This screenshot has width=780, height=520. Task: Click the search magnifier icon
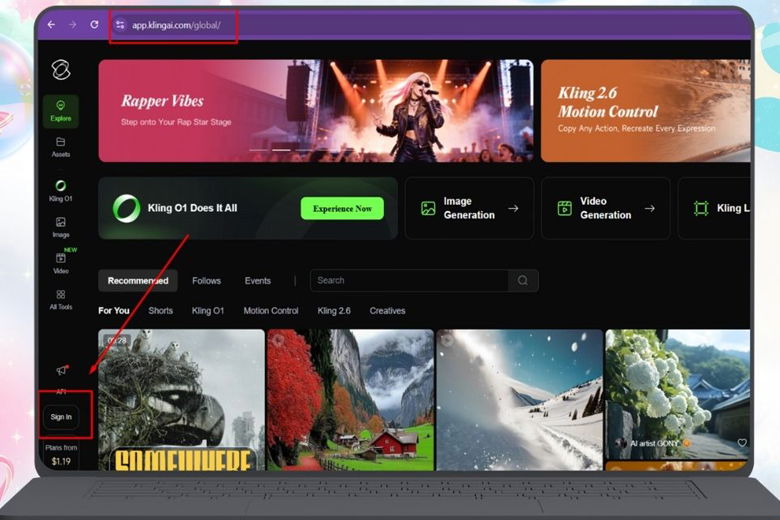point(522,281)
